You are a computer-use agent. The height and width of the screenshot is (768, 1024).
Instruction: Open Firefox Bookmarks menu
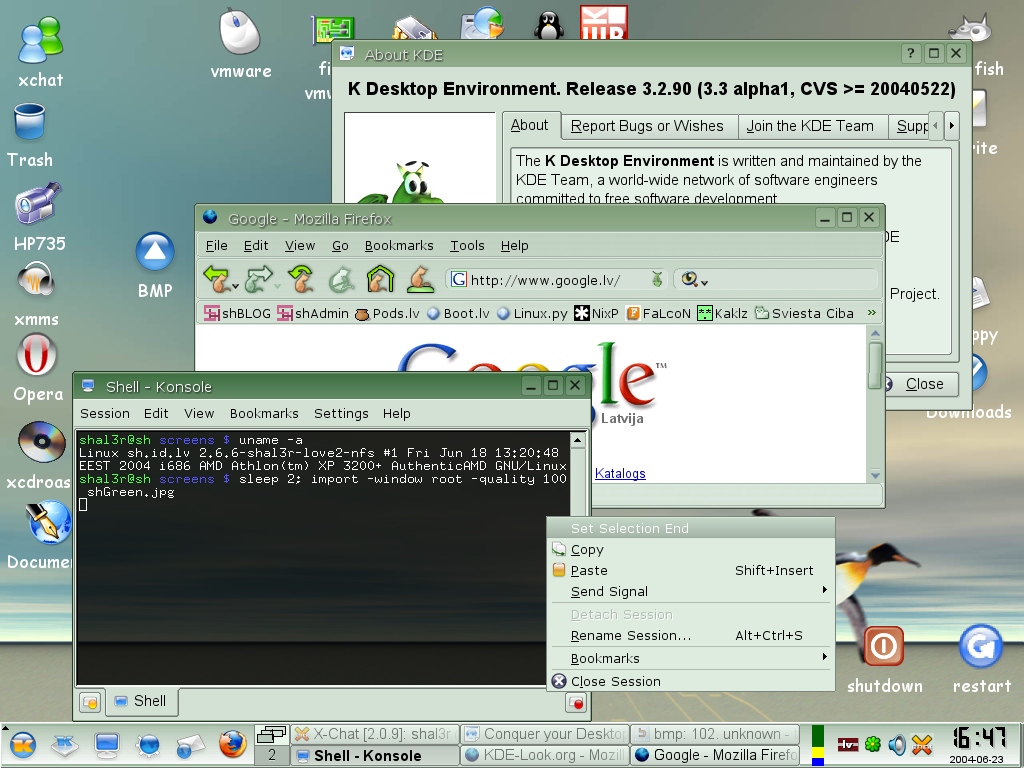398,246
